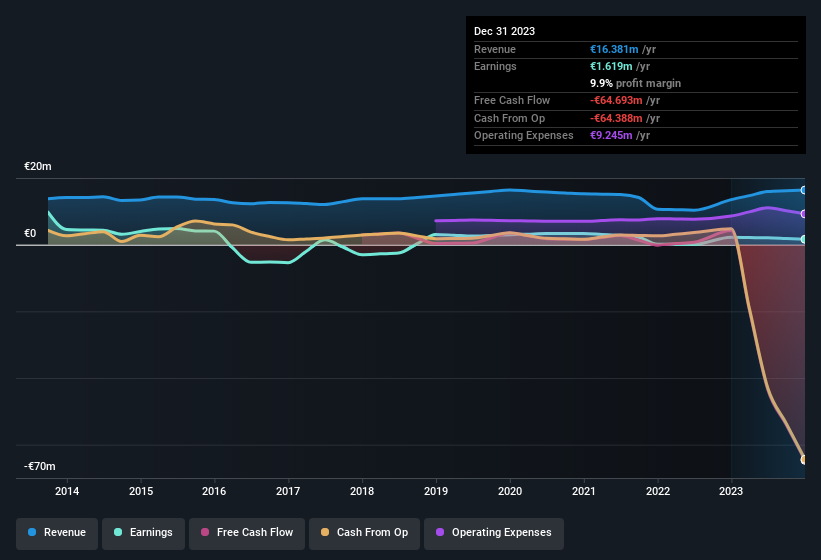Toggle the Revenue legend button
821x560 pixels.
tap(57, 533)
